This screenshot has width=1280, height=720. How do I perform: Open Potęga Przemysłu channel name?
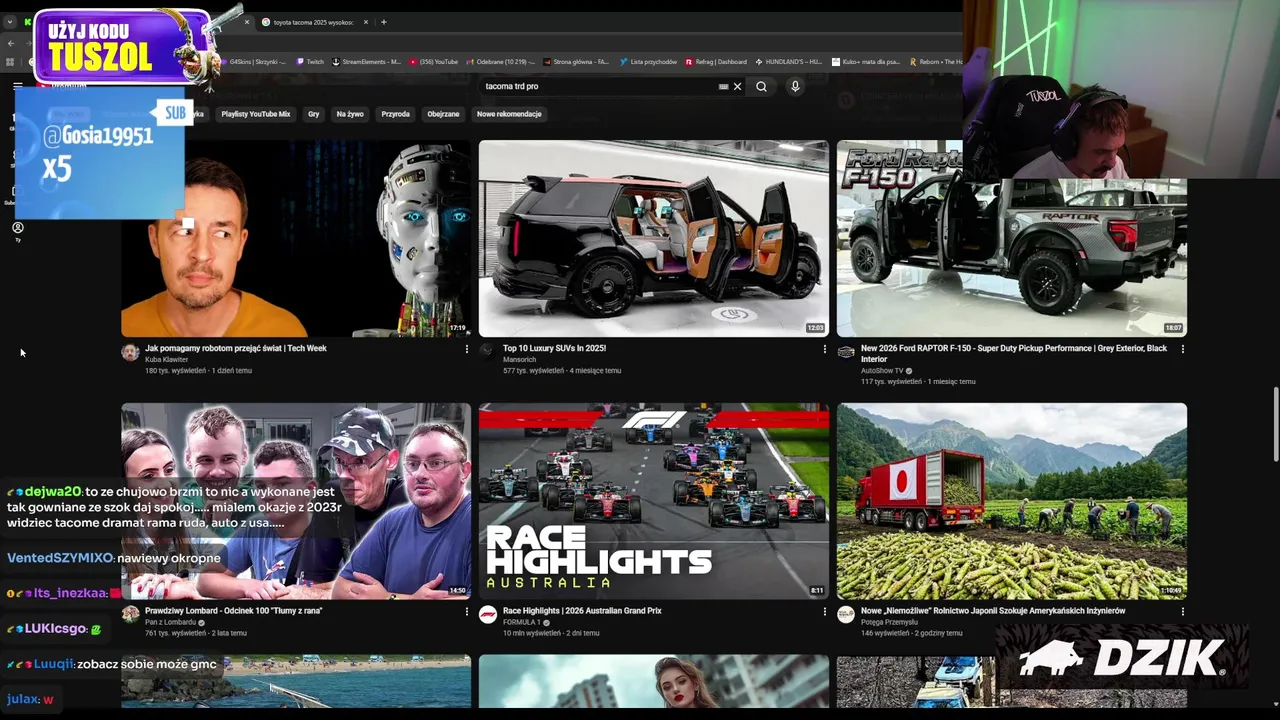[888, 622]
